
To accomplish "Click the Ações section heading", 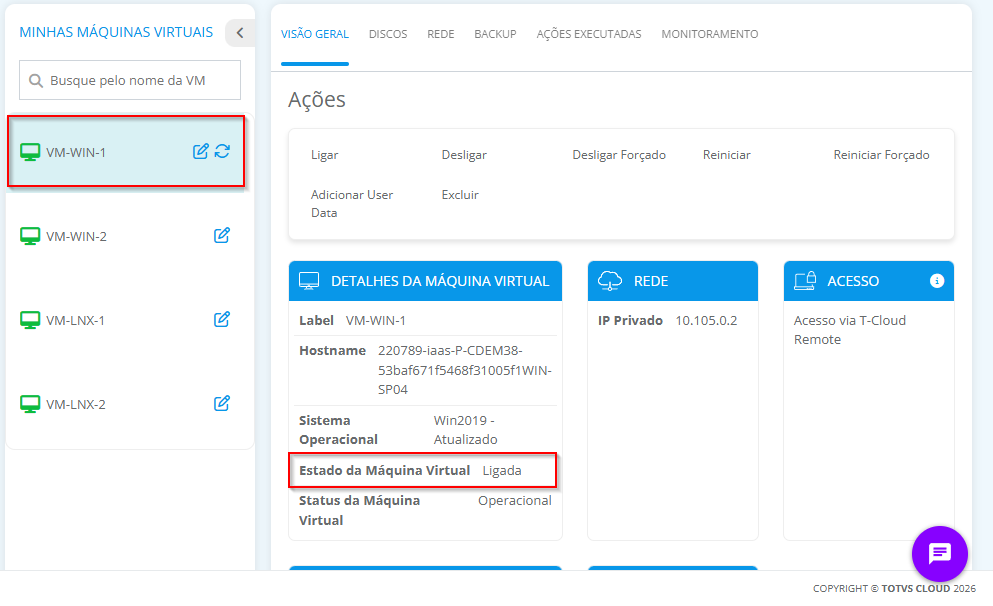I will (317, 100).
